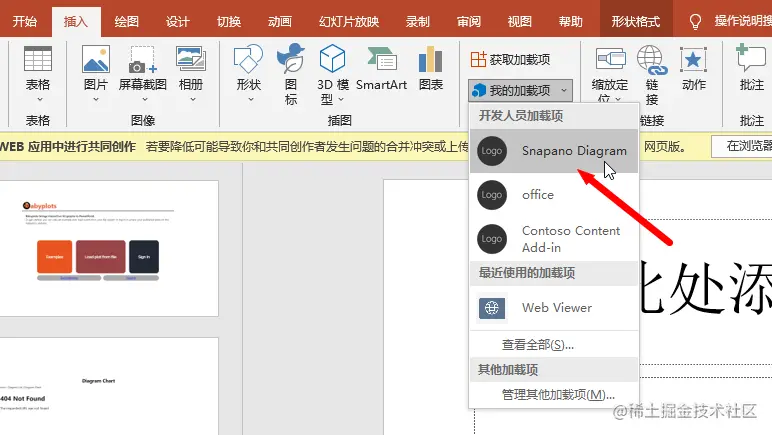The width and height of the screenshot is (772, 435).
Task: Click the 在浏览器 button in notification bar
Action: click(x=742, y=146)
